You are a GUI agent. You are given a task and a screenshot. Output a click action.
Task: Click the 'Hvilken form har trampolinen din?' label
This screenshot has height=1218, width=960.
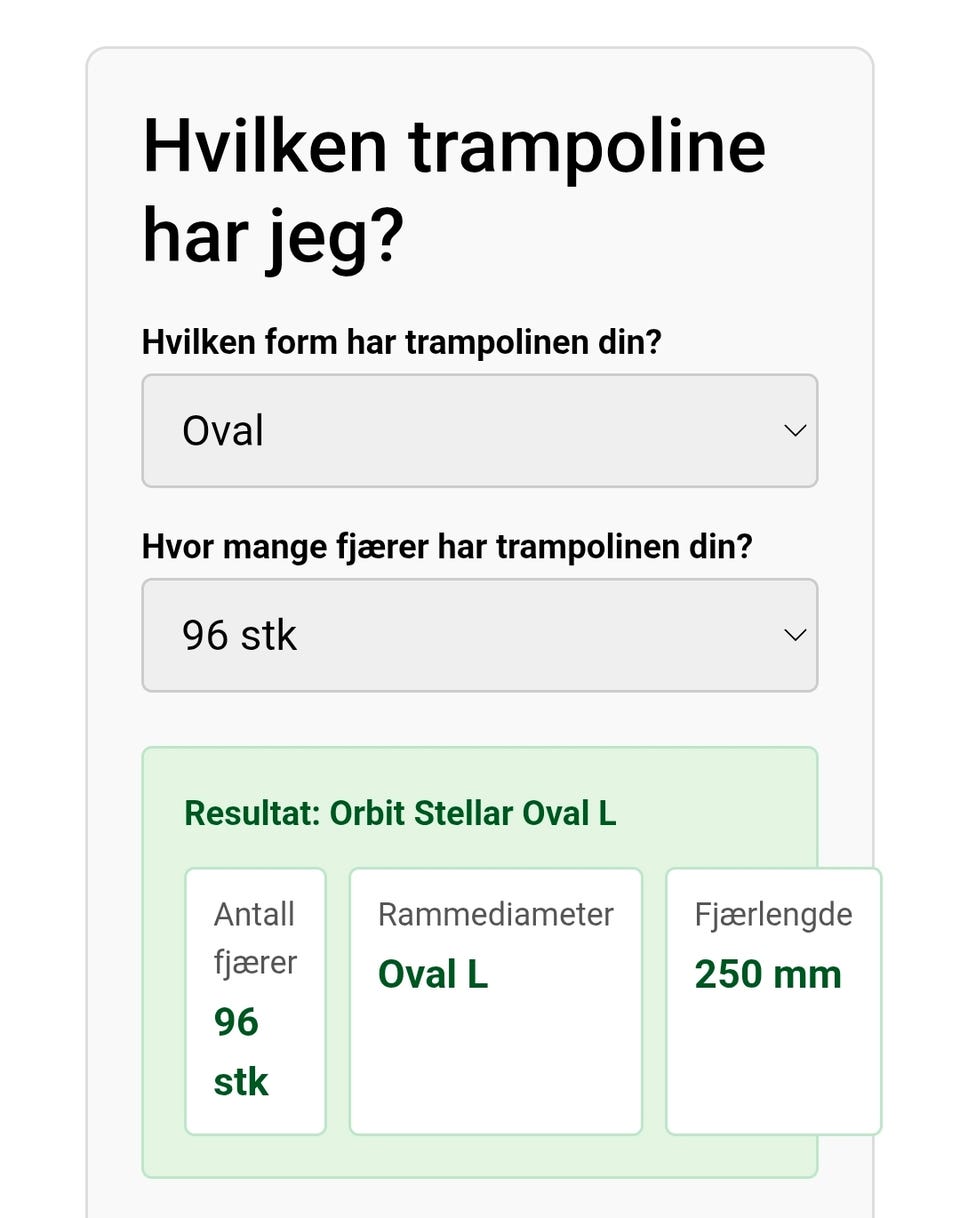(402, 343)
